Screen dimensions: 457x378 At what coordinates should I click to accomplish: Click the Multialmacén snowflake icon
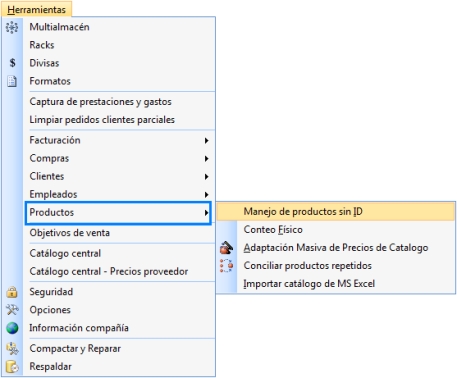coord(12,27)
